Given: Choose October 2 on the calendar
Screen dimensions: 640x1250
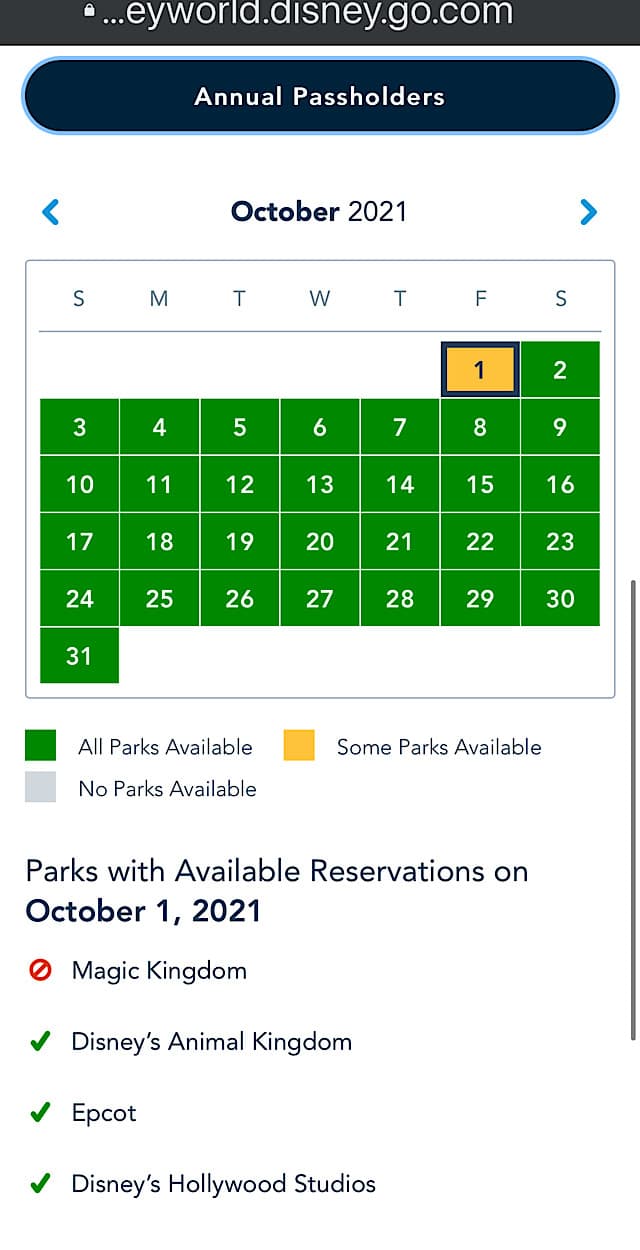Looking at the screenshot, I should click(560, 370).
